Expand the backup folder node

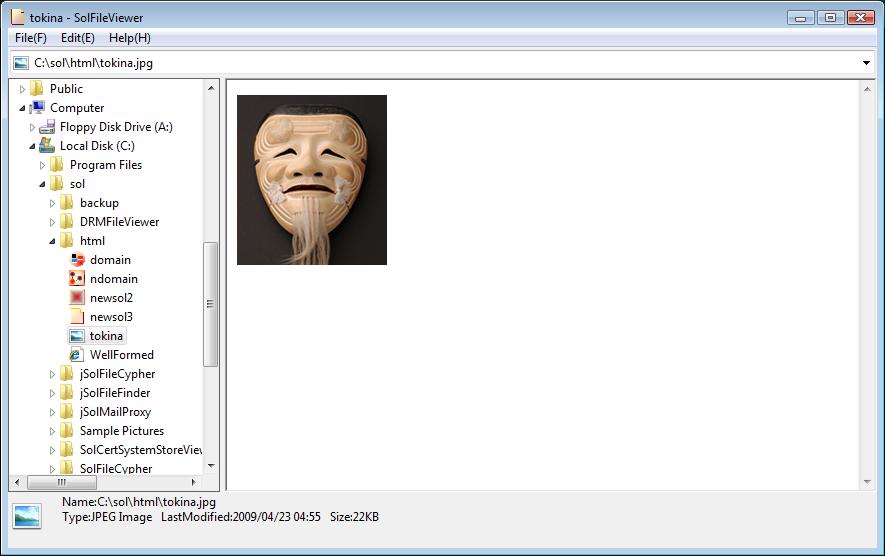click(52, 203)
